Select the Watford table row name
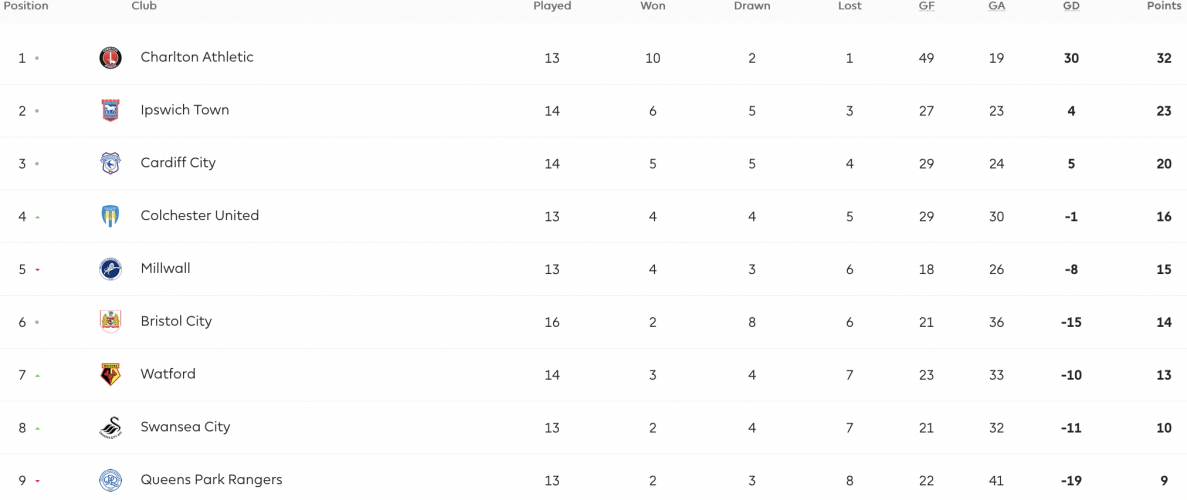The width and height of the screenshot is (1187, 500). coord(168,373)
